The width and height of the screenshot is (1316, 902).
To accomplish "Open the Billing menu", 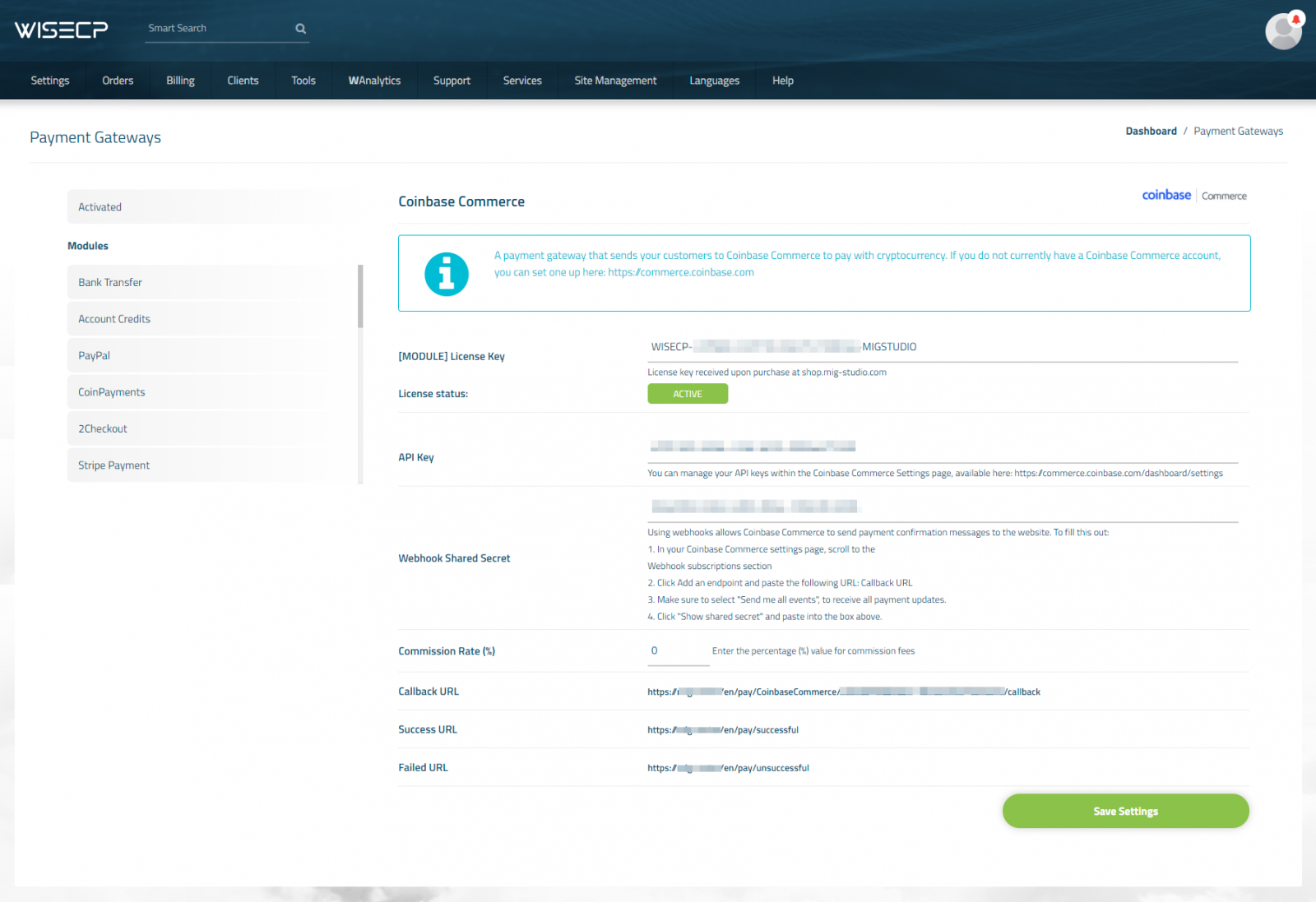I will (180, 81).
